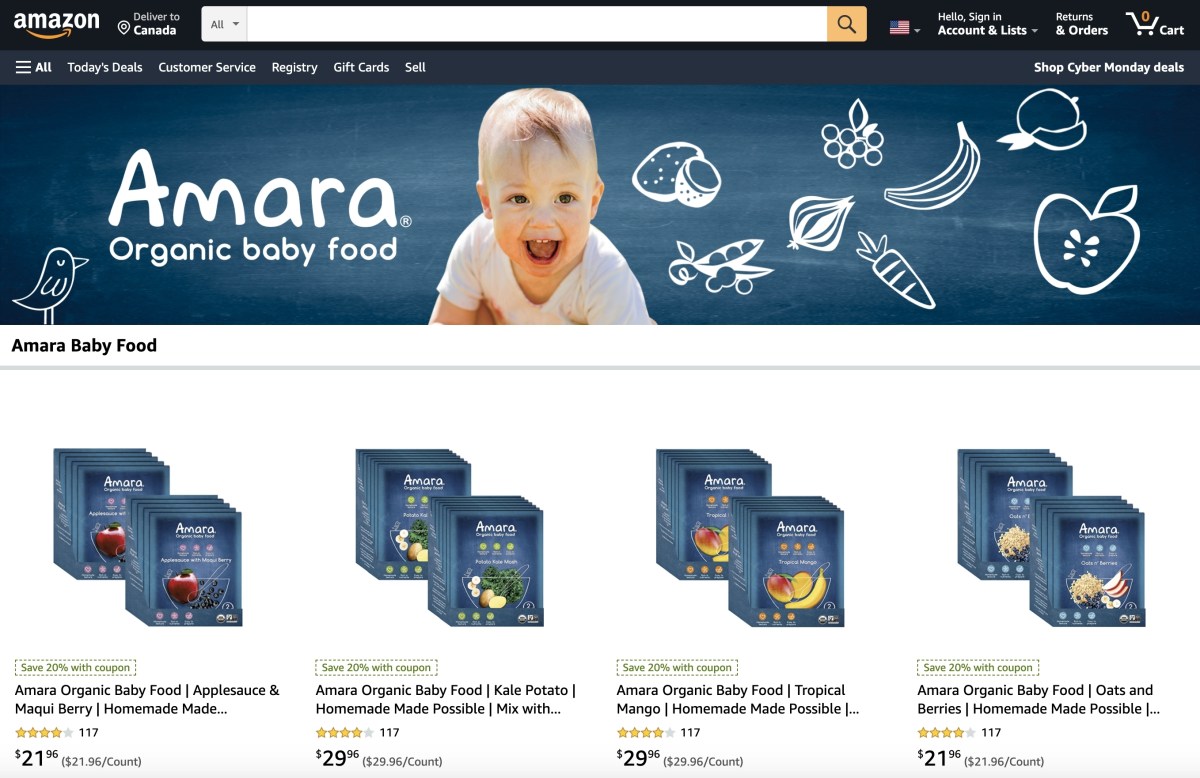The image size is (1200, 778).
Task: Click in the search text field
Action: pyautogui.click(x=537, y=24)
